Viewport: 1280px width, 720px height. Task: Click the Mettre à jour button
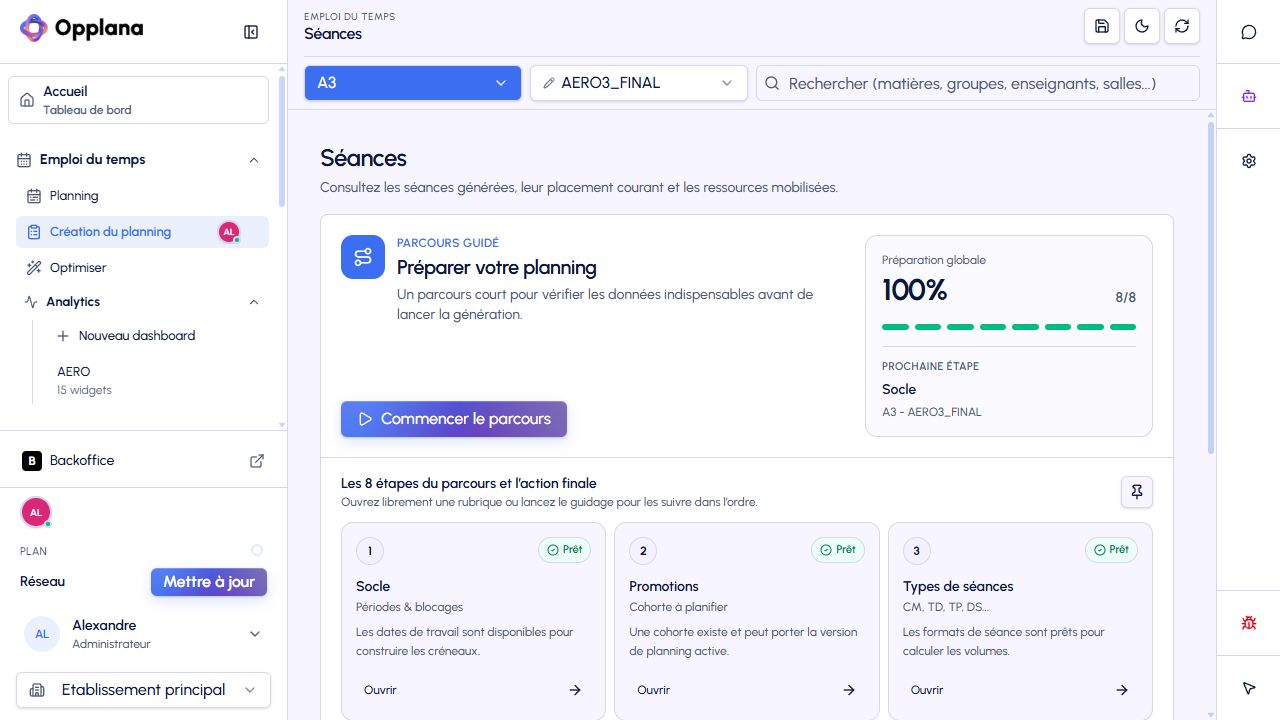click(x=209, y=582)
